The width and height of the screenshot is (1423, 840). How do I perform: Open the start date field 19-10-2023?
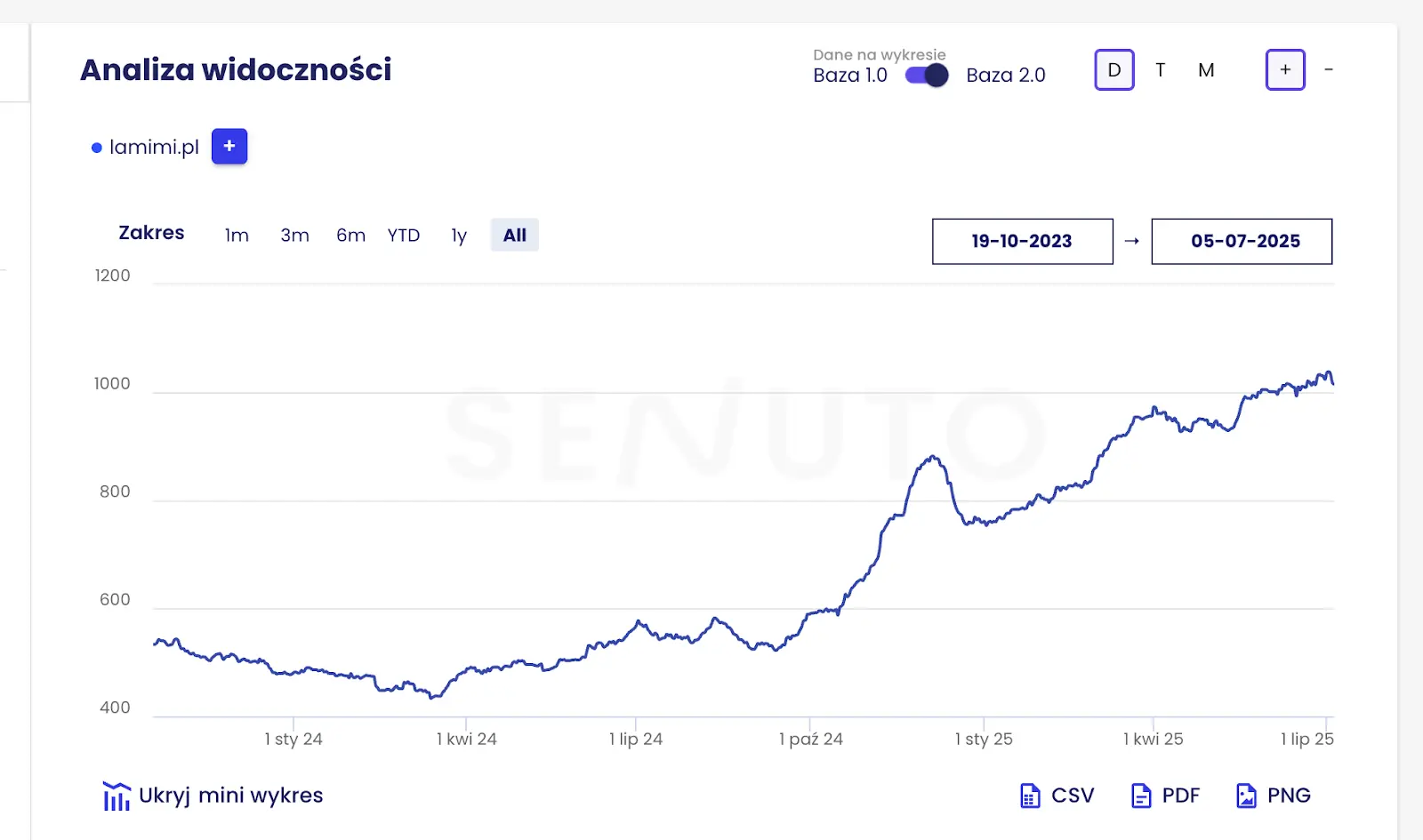pyautogui.click(x=1023, y=241)
